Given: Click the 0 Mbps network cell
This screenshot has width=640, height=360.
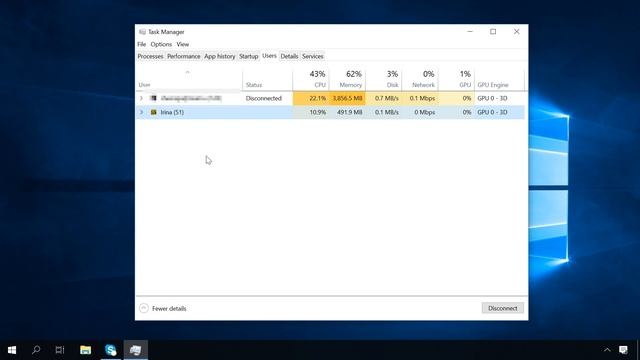Looking at the screenshot, I should pos(420,112).
